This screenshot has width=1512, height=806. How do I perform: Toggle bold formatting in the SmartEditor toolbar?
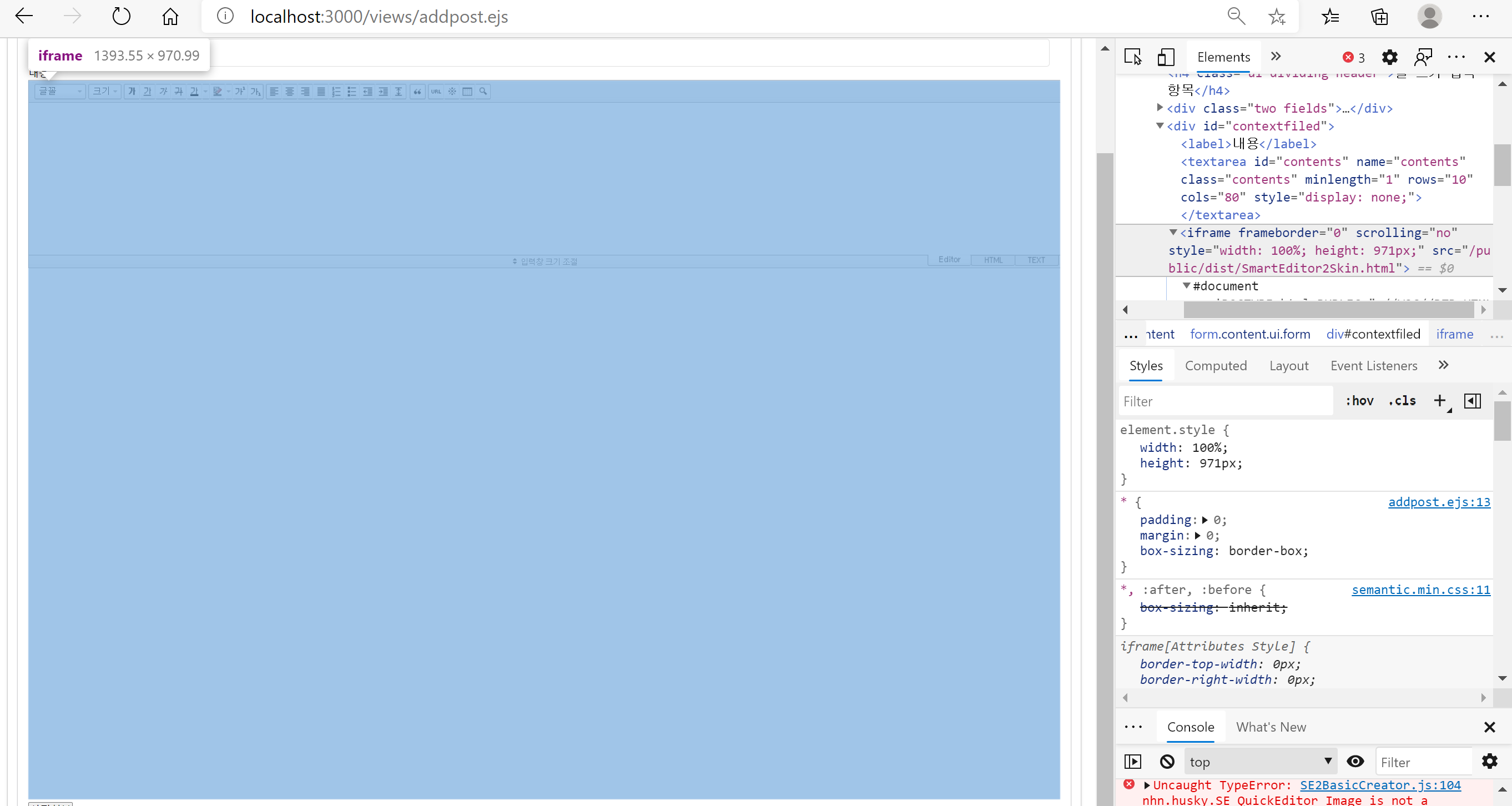point(132,92)
